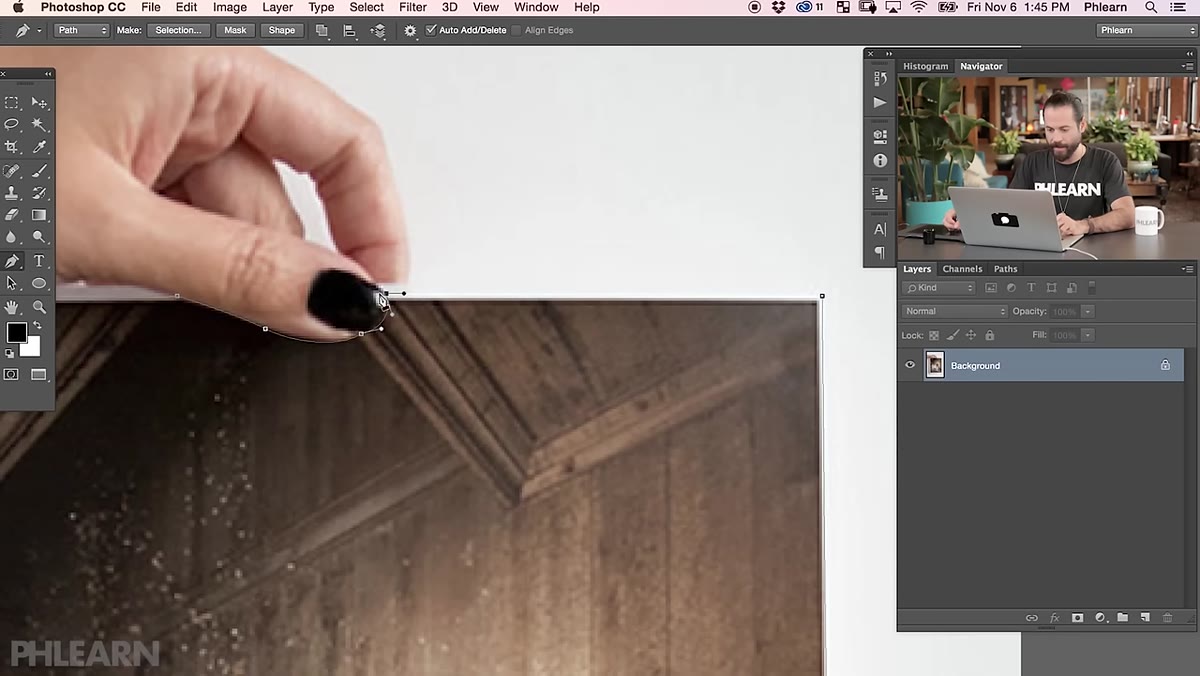Viewport: 1200px width, 676px height.
Task: Open the Normal blend mode dropdown
Action: (954, 311)
